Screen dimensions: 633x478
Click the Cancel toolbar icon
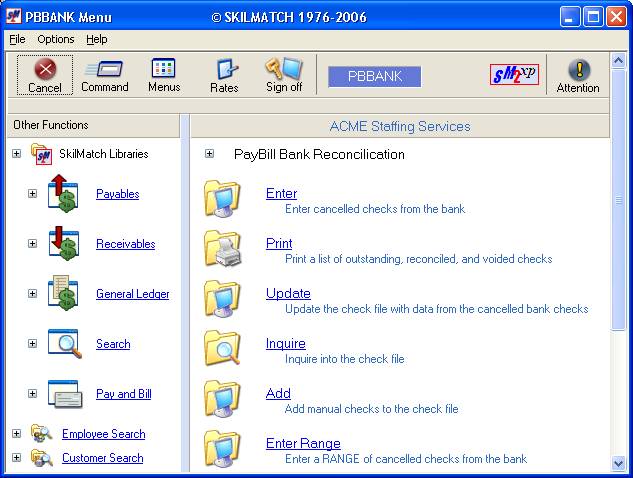pos(45,69)
